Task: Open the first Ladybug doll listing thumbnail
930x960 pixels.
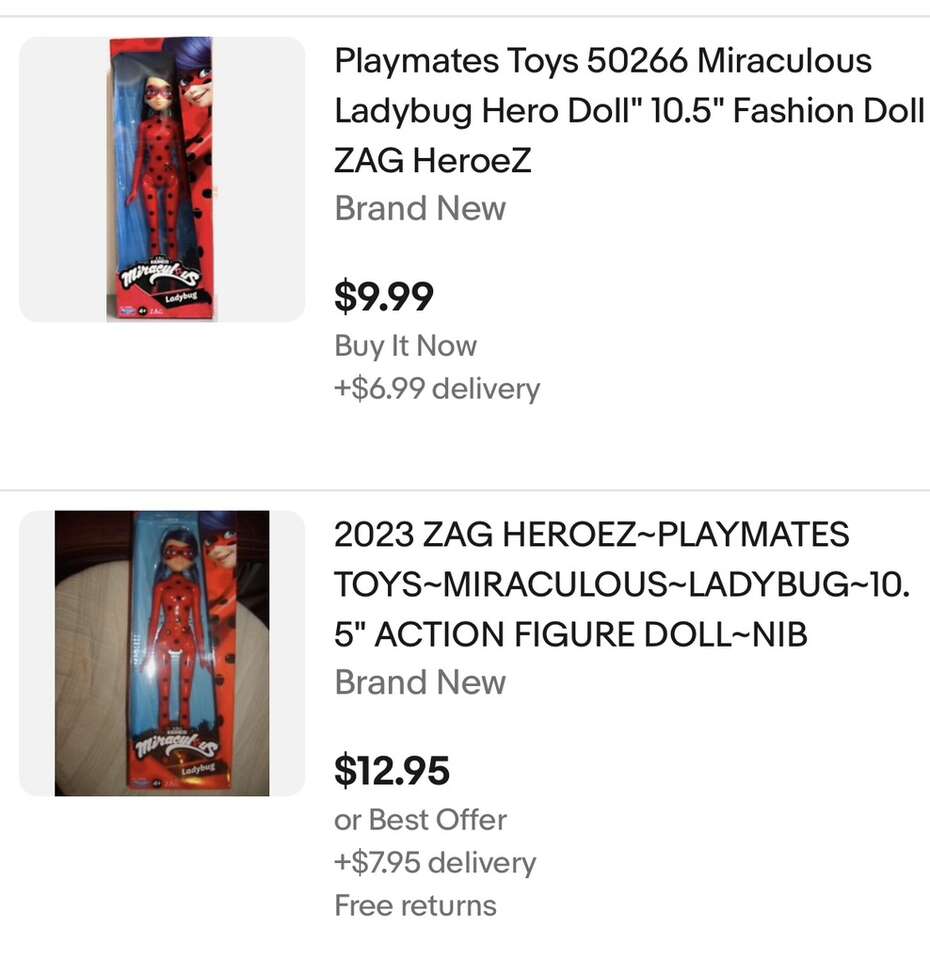Action: click(x=162, y=180)
